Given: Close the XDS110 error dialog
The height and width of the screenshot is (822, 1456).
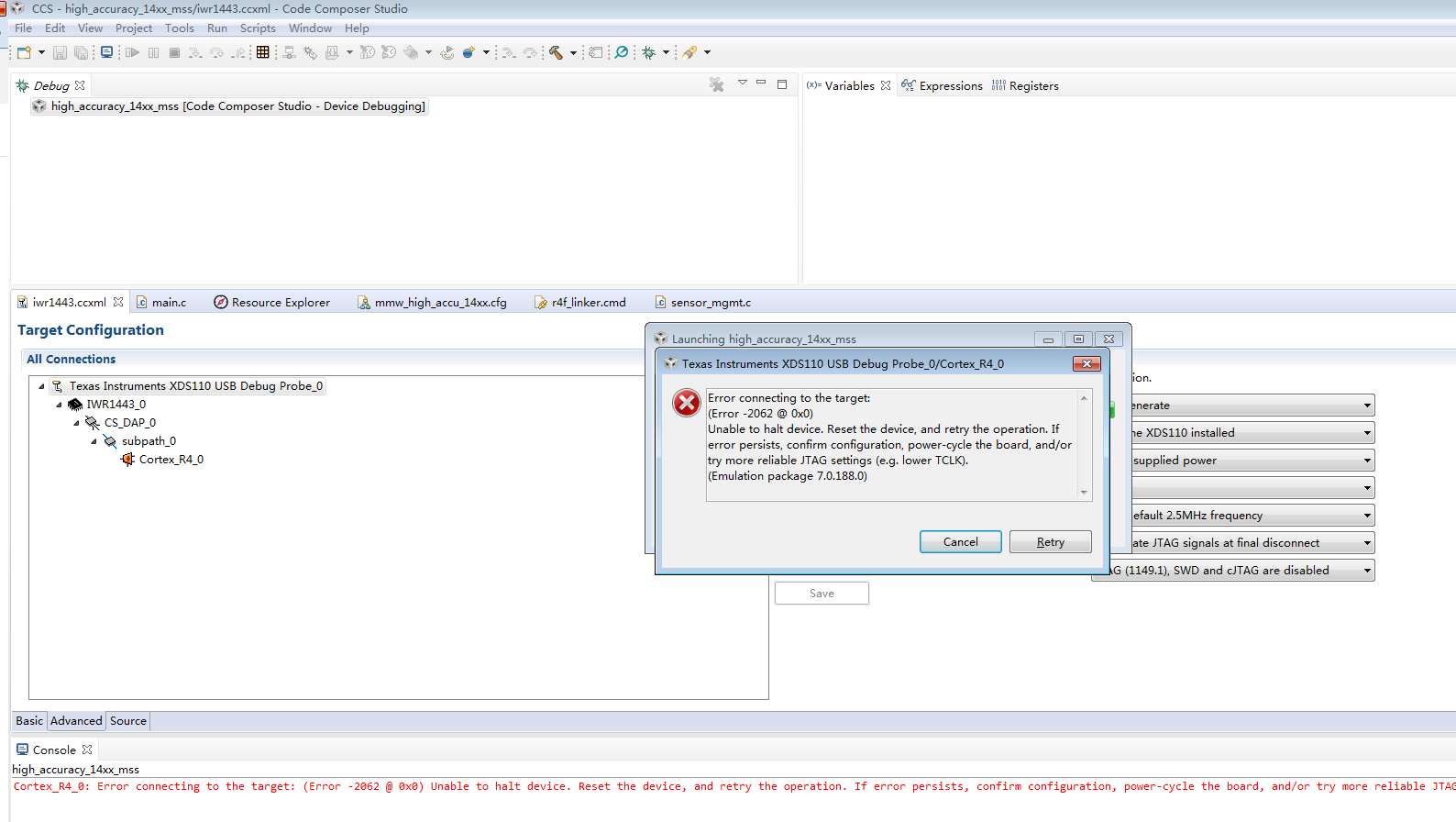Looking at the screenshot, I should pyautogui.click(x=1086, y=364).
